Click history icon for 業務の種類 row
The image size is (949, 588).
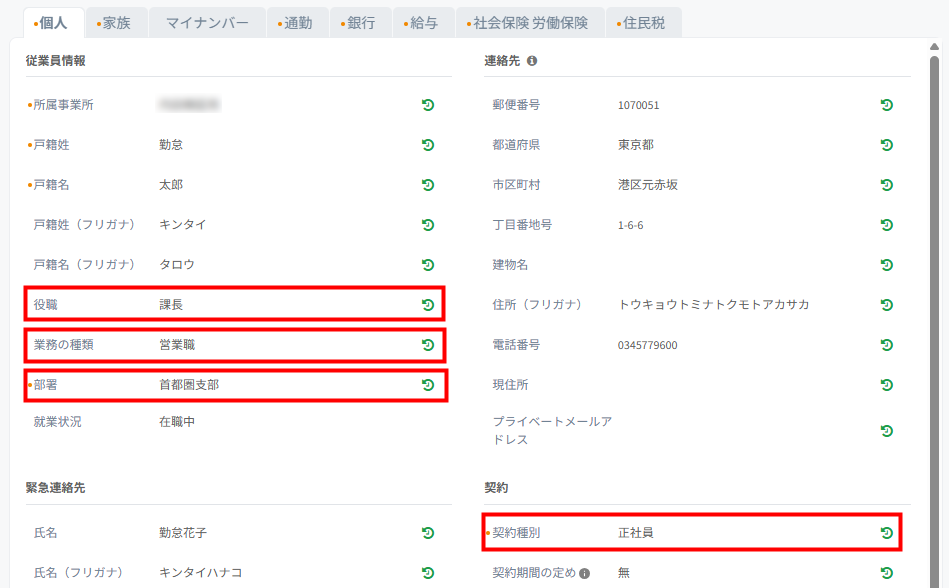tap(428, 345)
